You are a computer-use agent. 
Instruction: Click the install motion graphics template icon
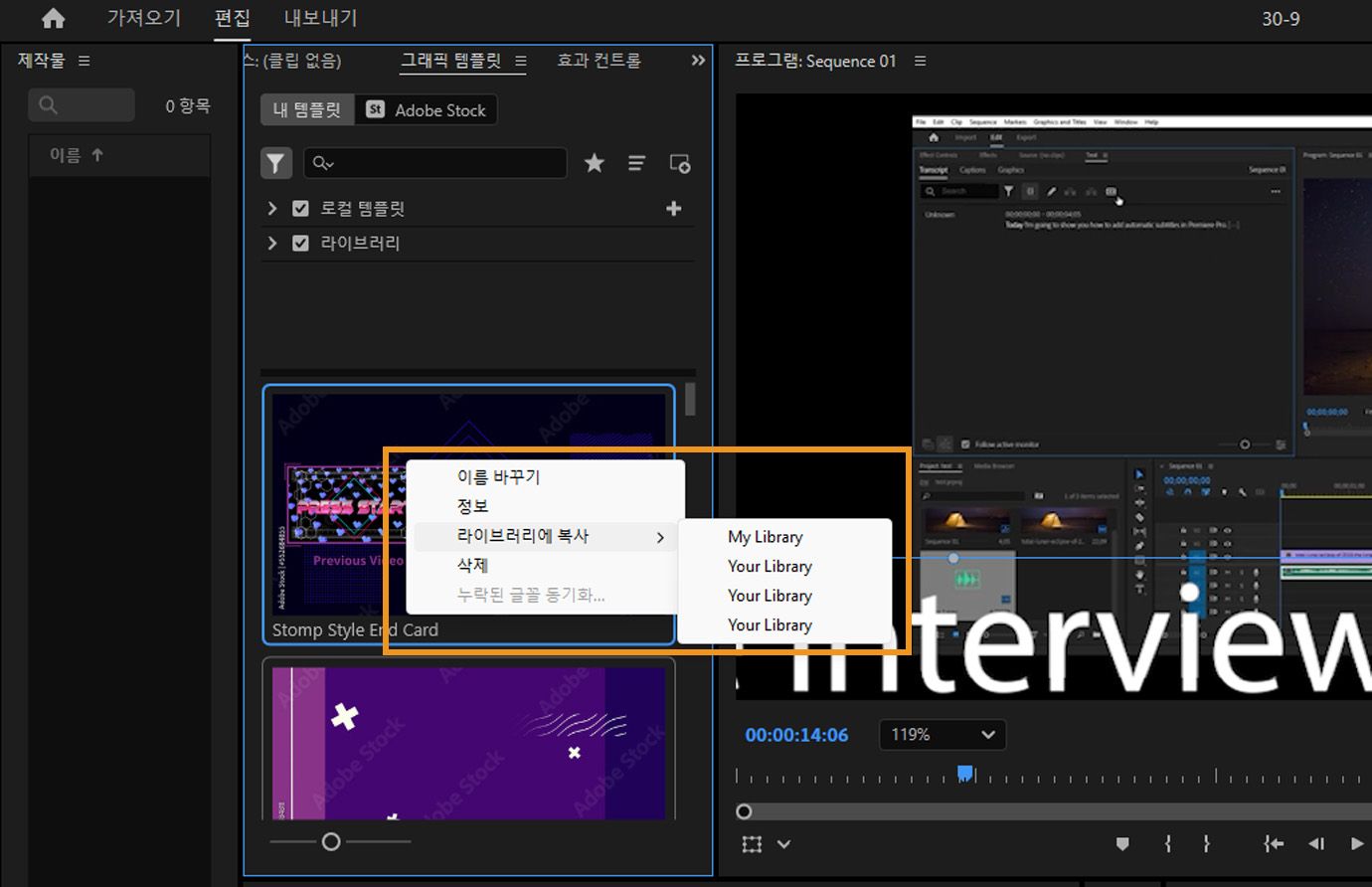(x=679, y=163)
